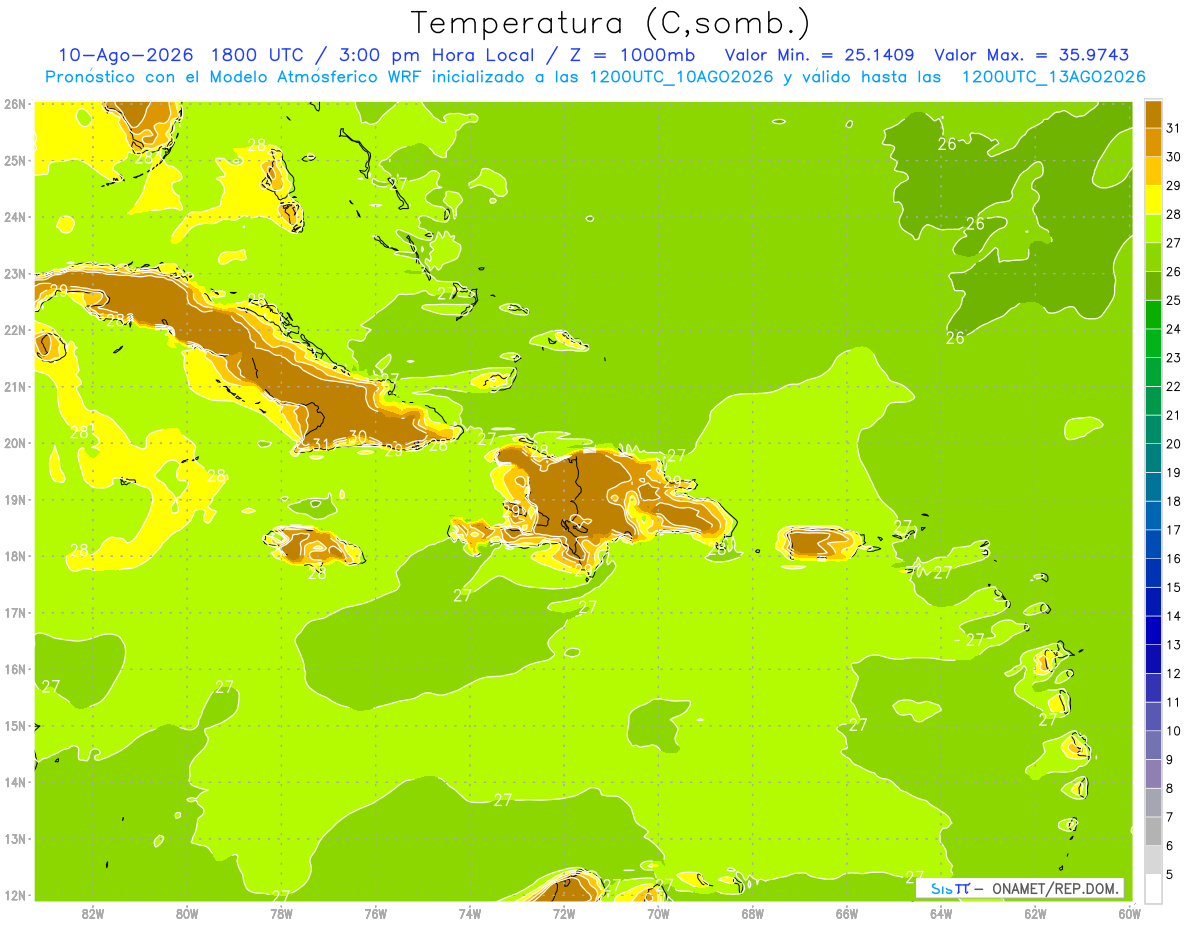
Task: Click the 68W longitude axis label
Action: pyautogui.click(x=752, y=913)
